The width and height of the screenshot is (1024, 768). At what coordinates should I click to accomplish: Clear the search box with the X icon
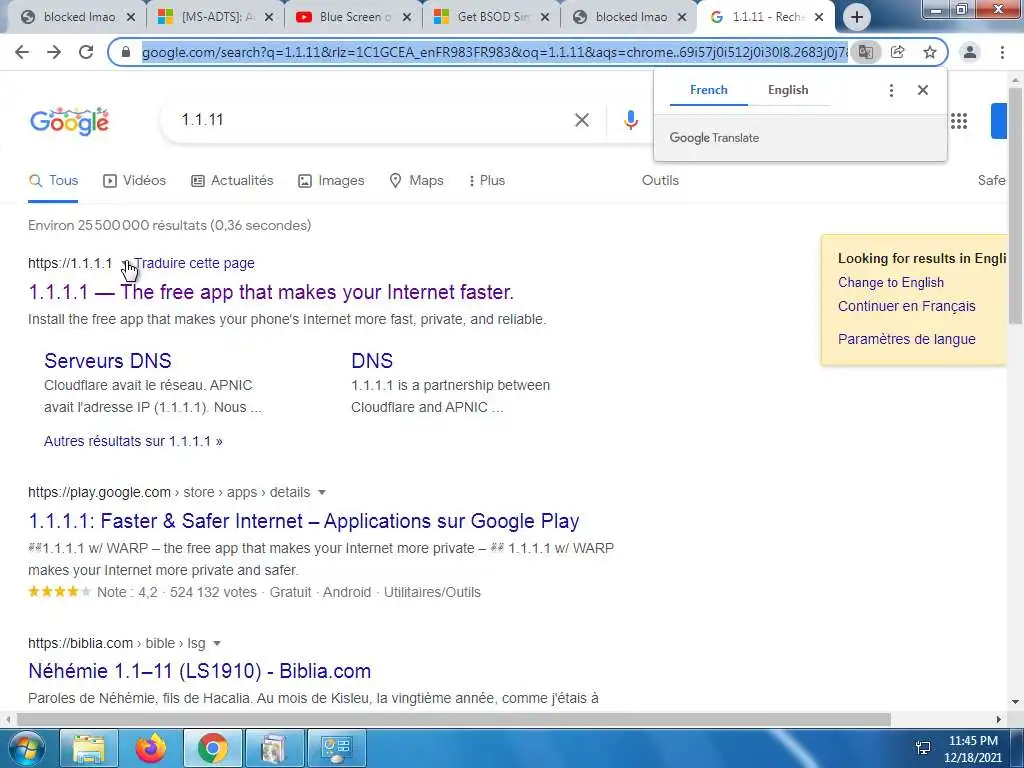[x=582, y=120]
